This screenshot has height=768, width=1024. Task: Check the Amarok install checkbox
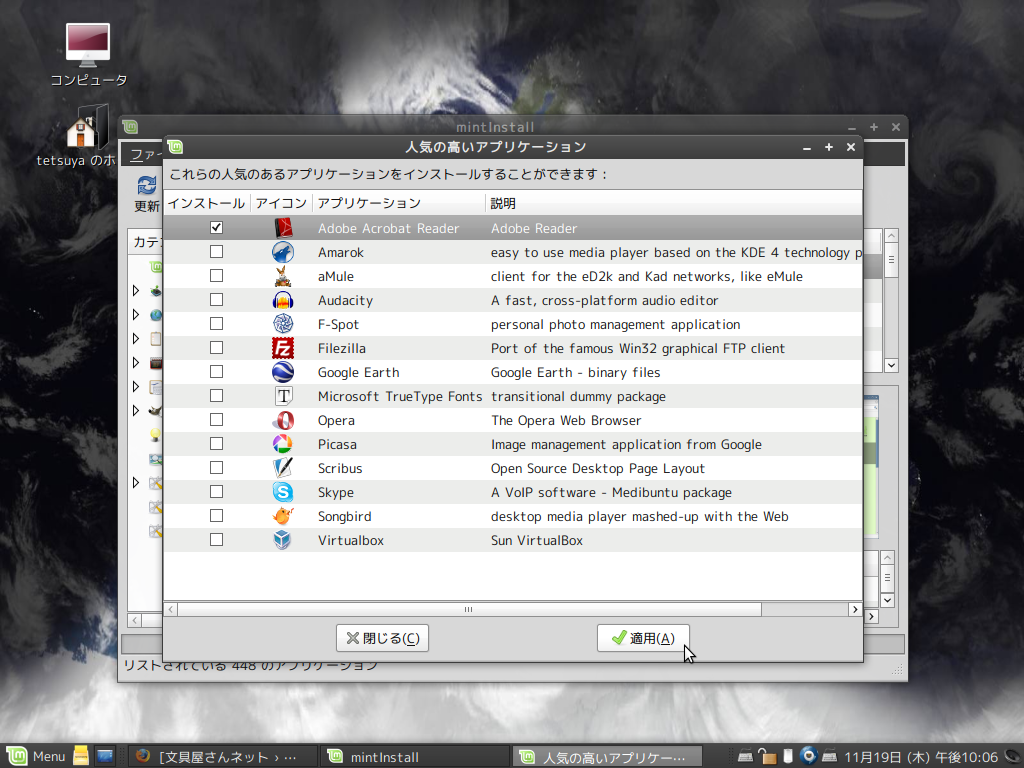tap(216, 251)
